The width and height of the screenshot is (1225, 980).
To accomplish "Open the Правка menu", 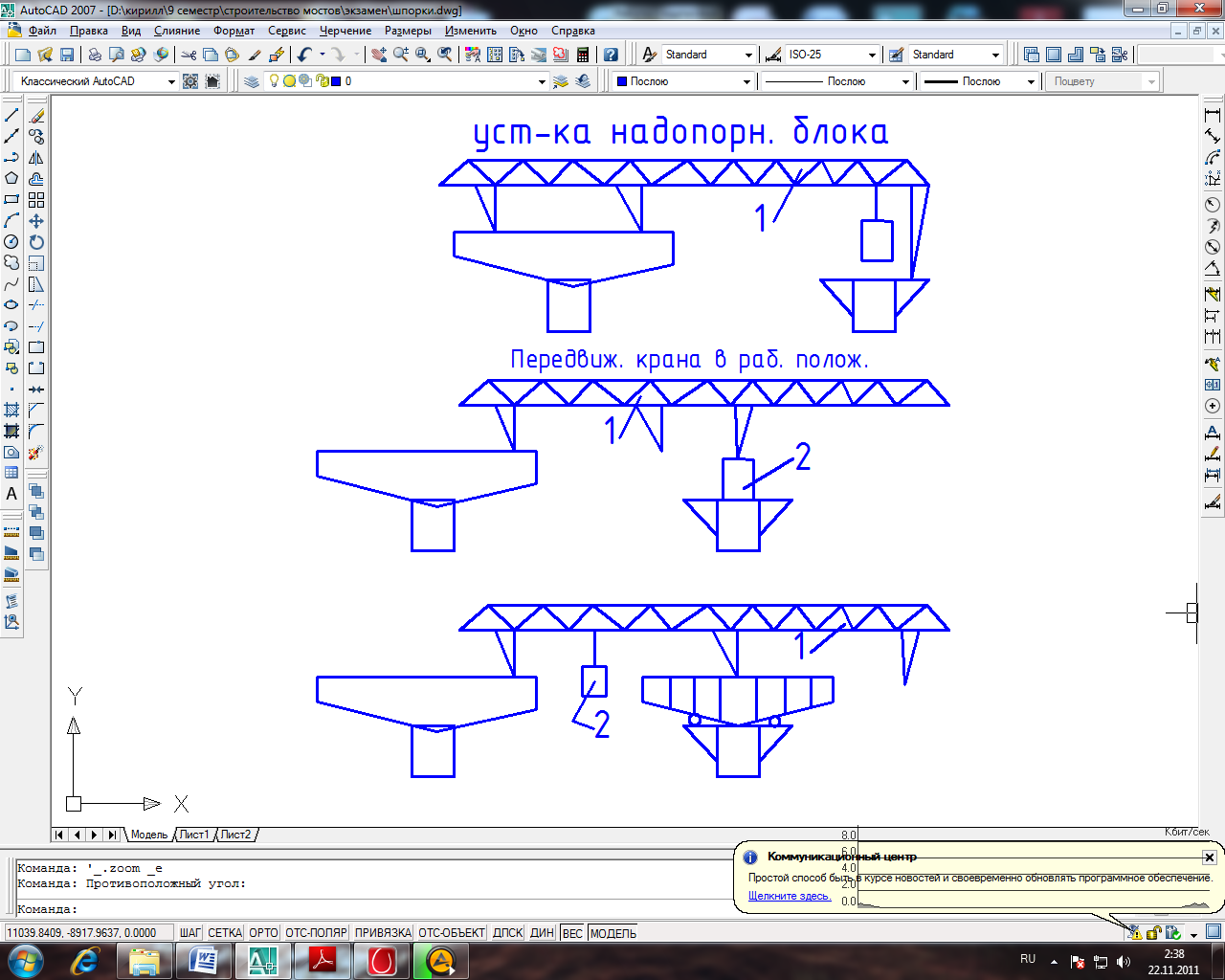I will (89, 31).
